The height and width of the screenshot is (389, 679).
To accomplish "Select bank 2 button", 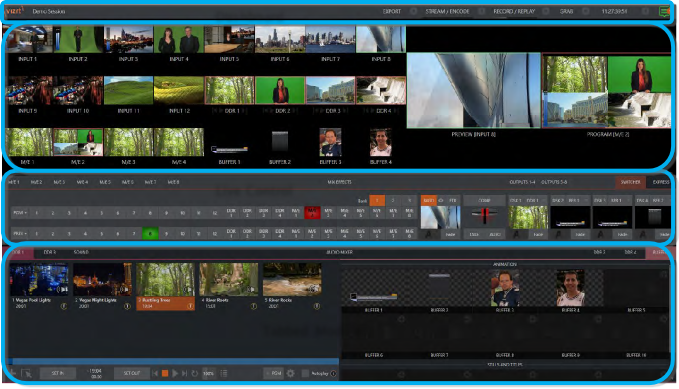I will click(393, 201).
